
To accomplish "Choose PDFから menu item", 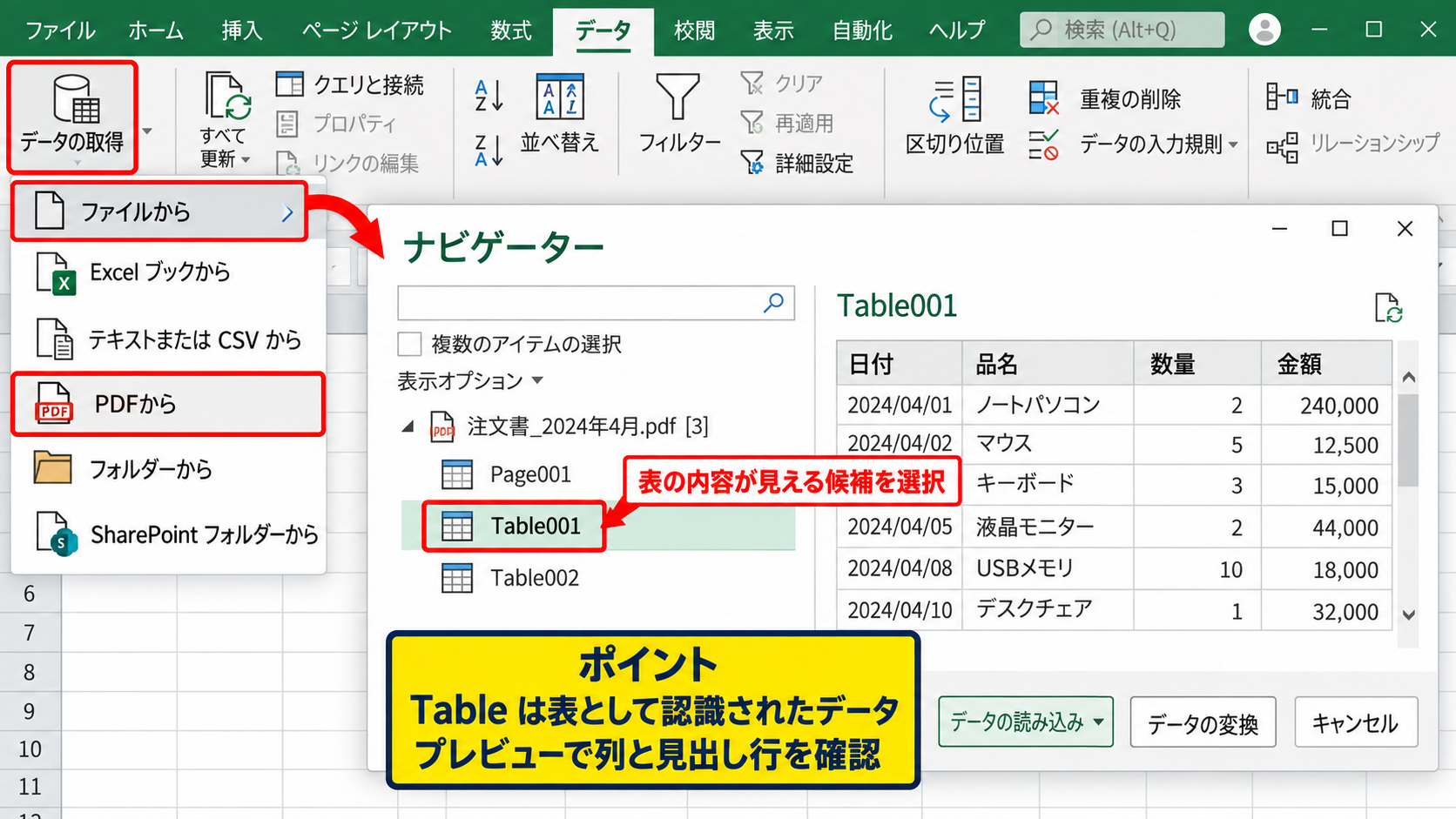I will [168, 404].
